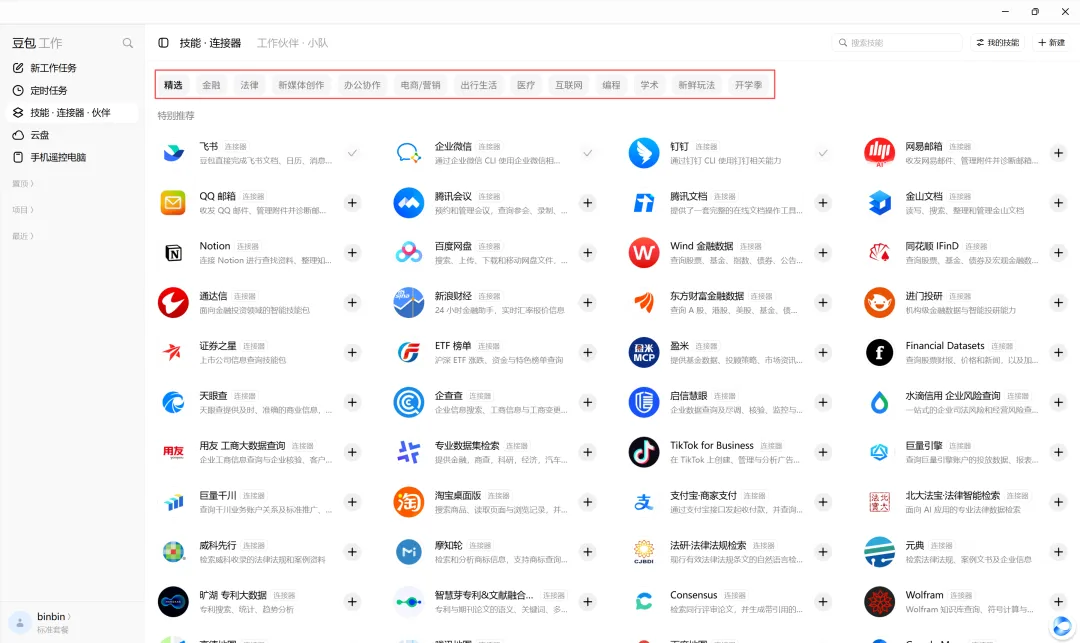Expand the 最近 section

click(23, 236)
